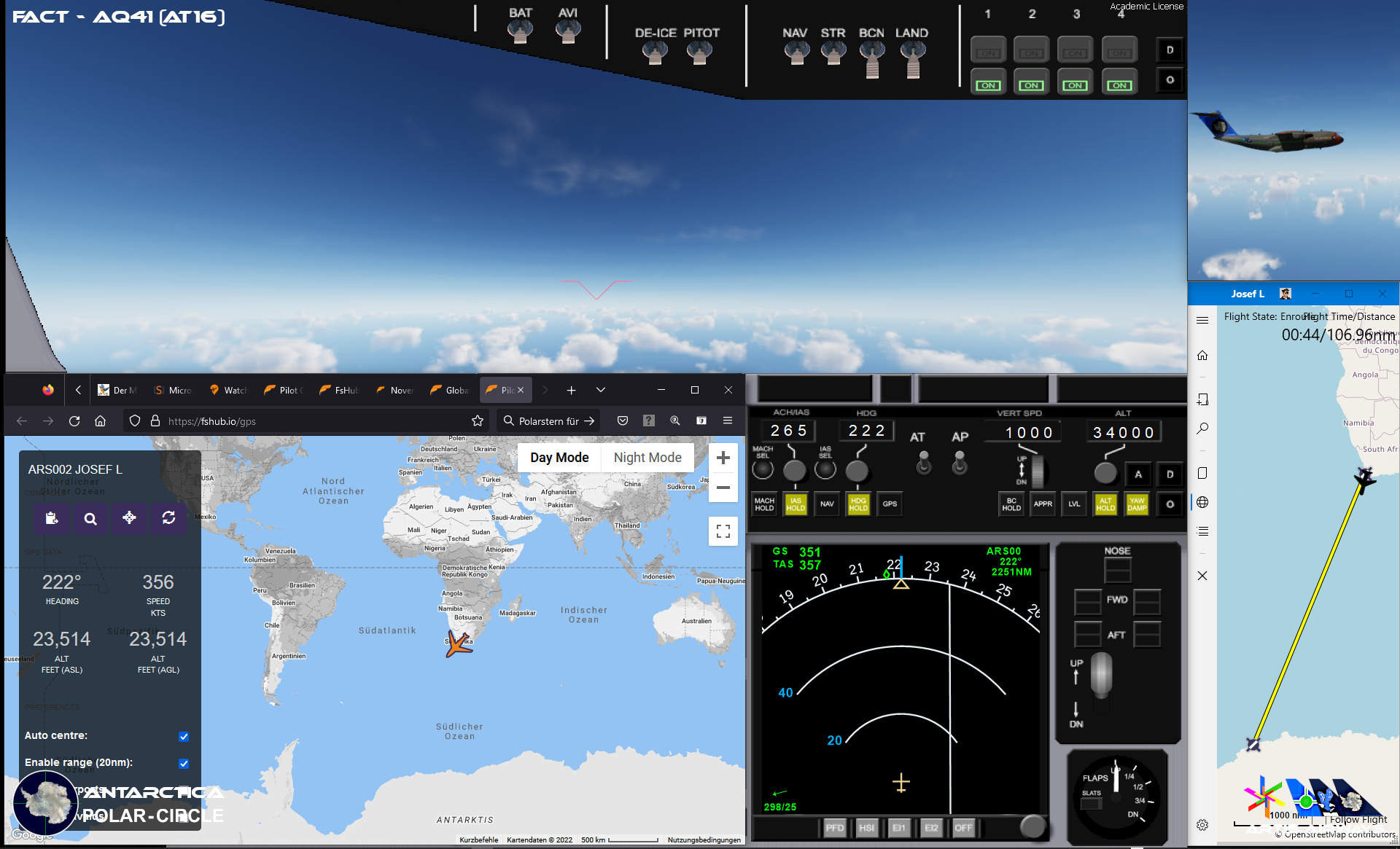Switch the display to HSI mode
The width and height of the screenshot is (1400, 849).
tap(866, 828)
